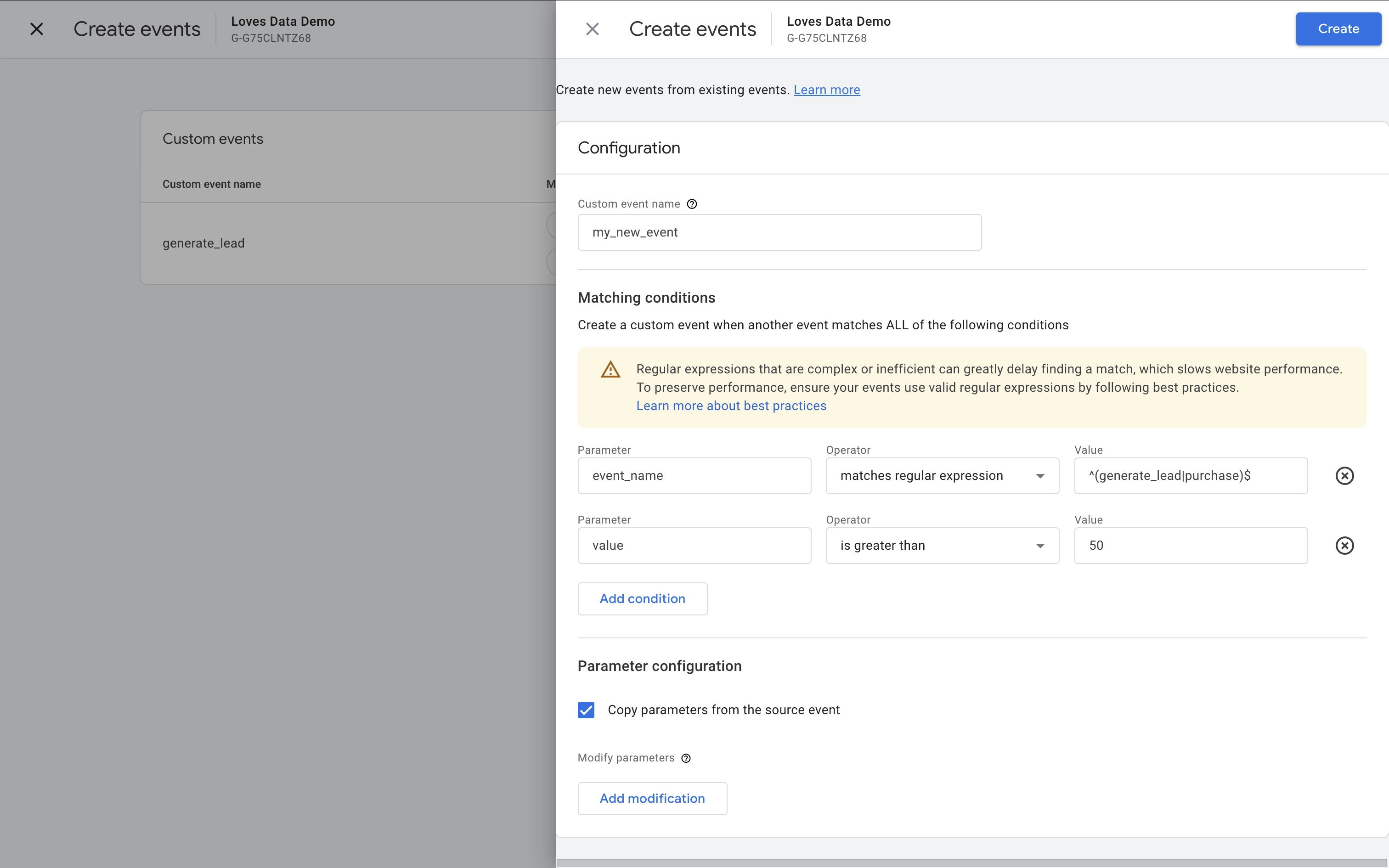Click the help icon beside Custom event name
The height and width of the screenshot is (868, 1389).
[692, 204]
